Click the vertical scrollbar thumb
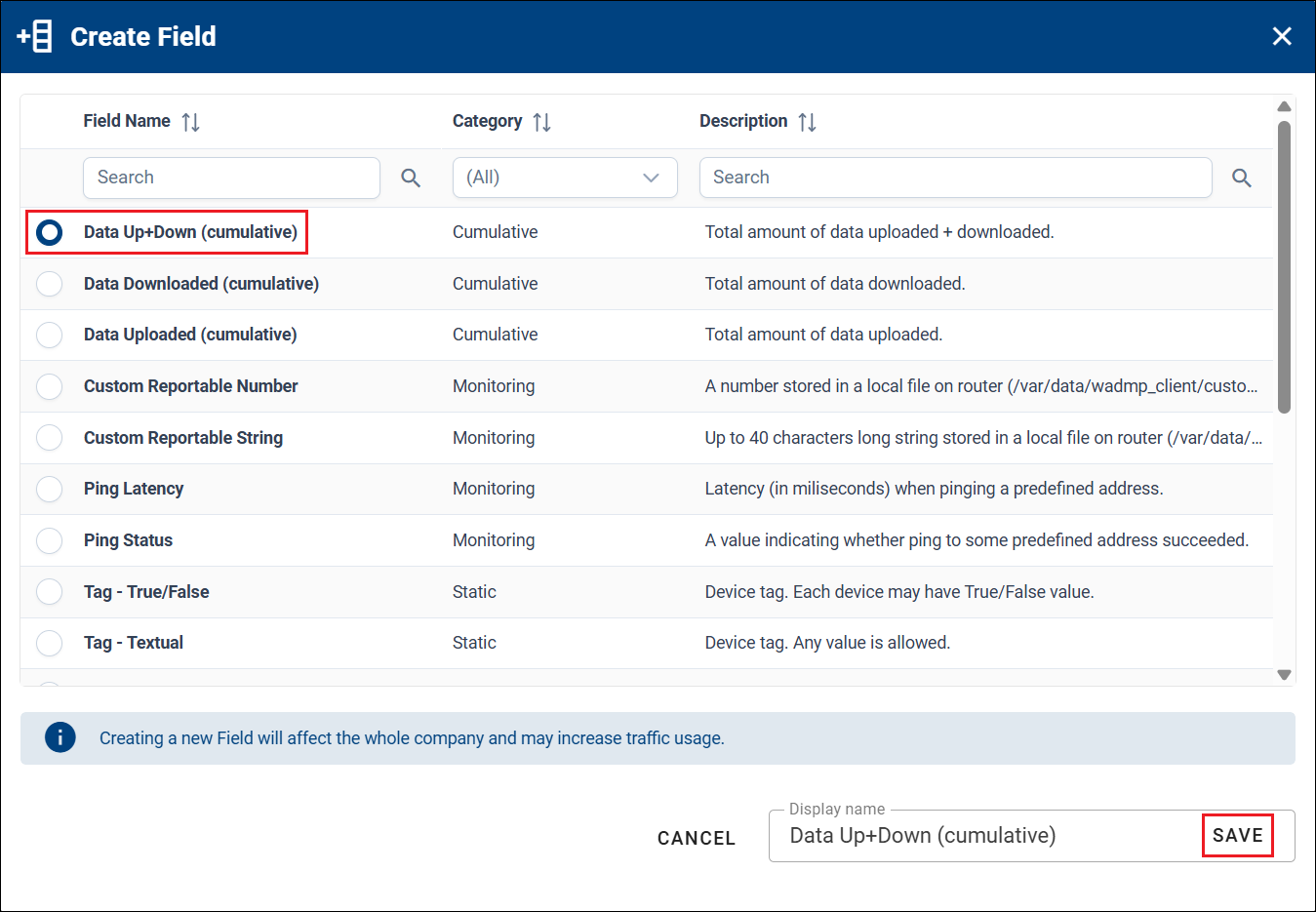Image resolution: width=1316 pixels, height=912 pixels. pos(1285,266)
